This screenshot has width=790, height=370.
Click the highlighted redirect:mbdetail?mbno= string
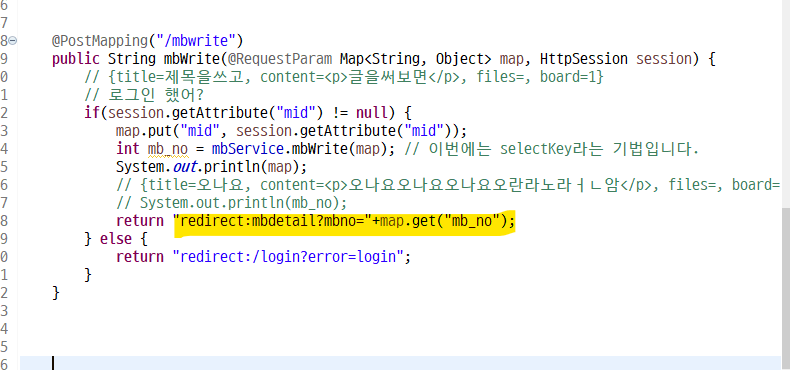(272, 221)
